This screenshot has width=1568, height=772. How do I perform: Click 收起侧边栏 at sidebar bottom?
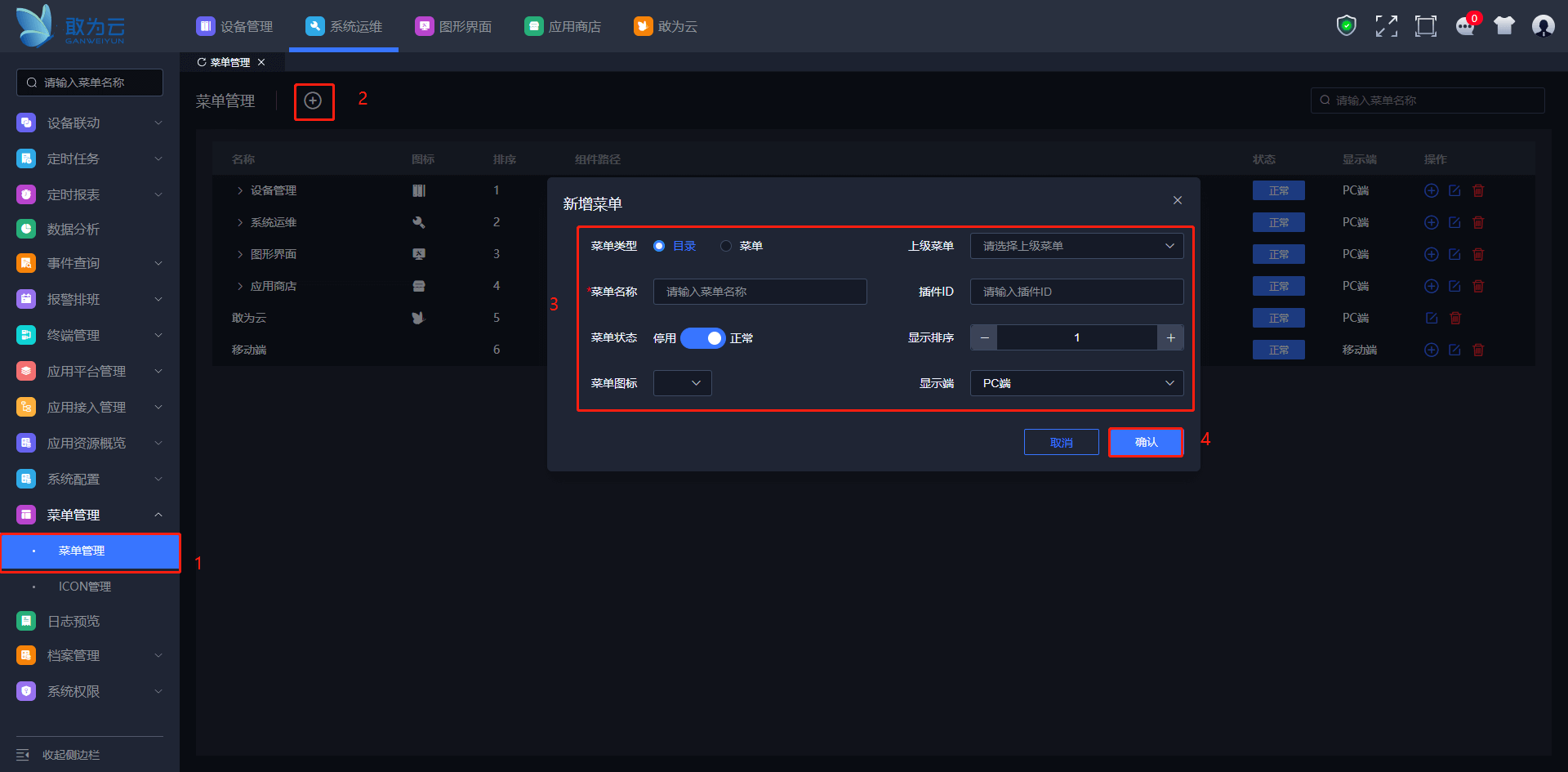[x=71, y=755]
